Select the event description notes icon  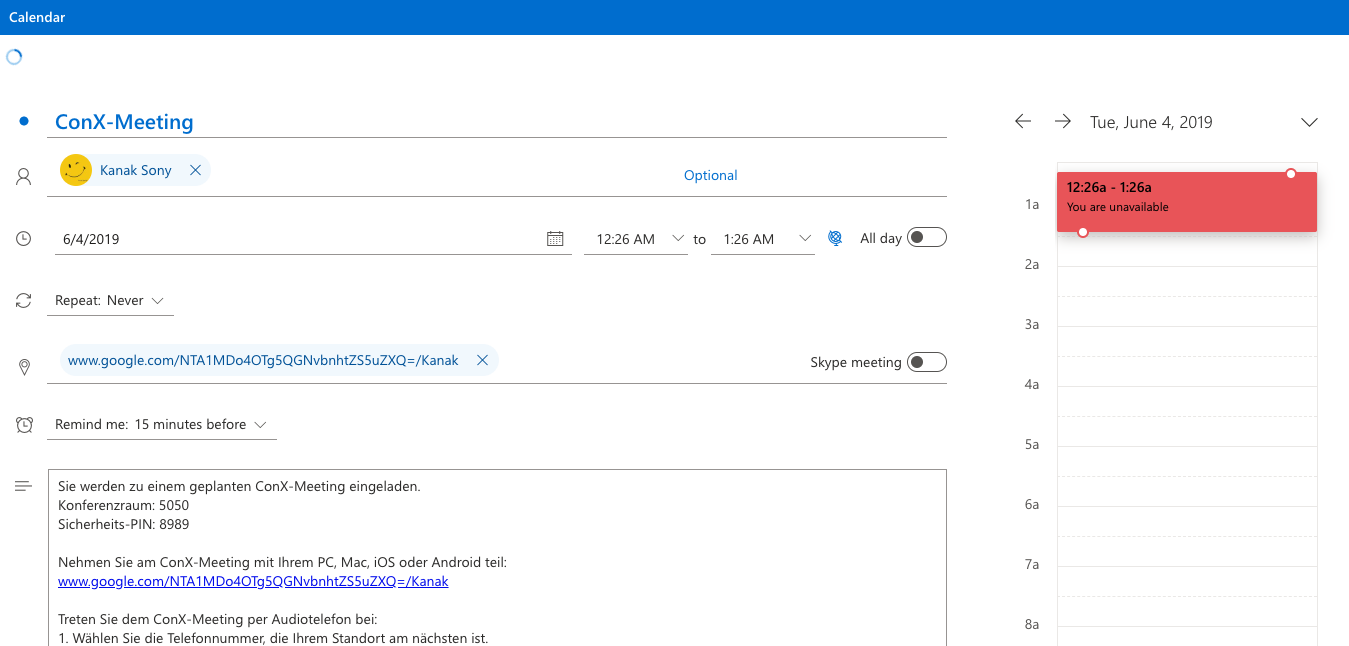[x=23, y=485]
